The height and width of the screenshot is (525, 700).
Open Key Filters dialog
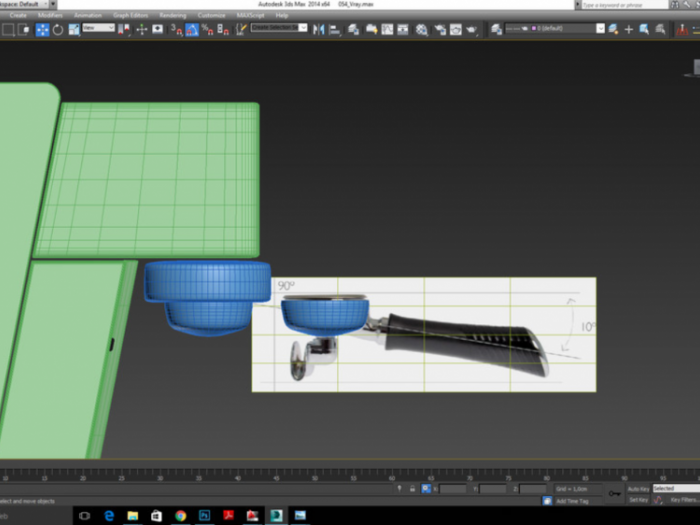[684, 500]
